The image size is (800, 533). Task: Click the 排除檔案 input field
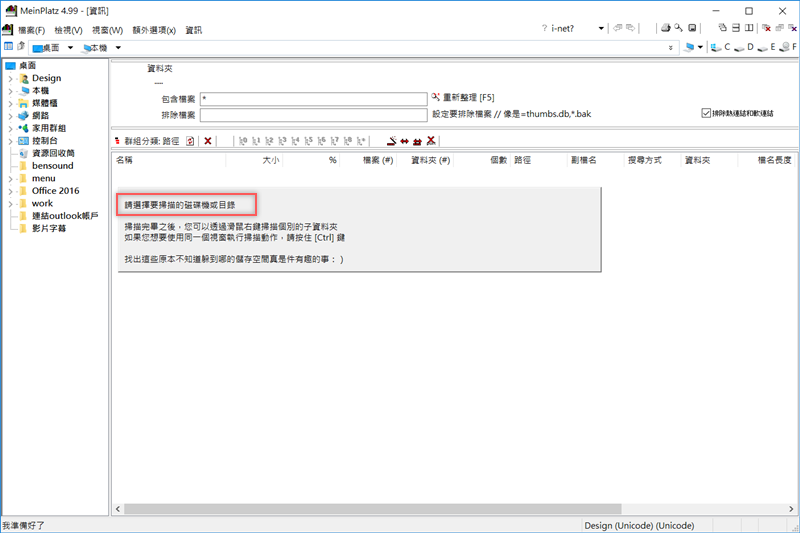(313, 115)
